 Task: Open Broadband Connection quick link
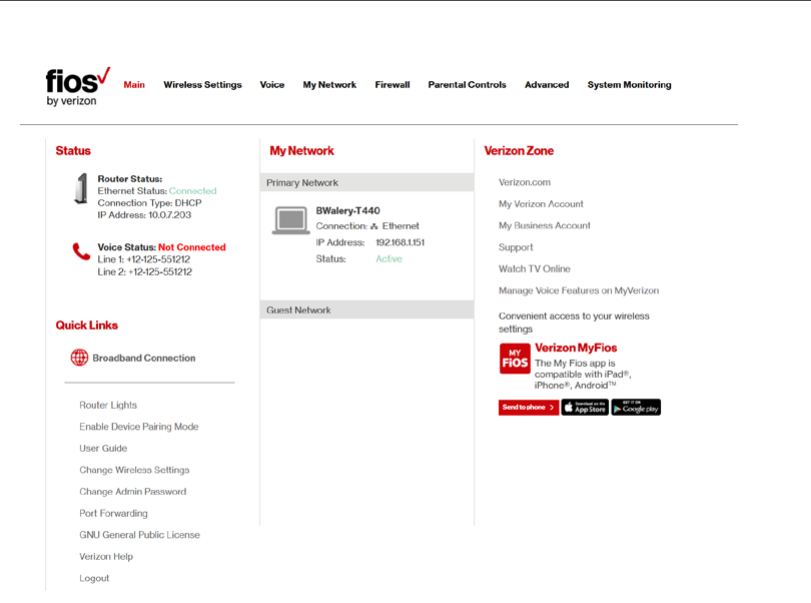(144, 358)
